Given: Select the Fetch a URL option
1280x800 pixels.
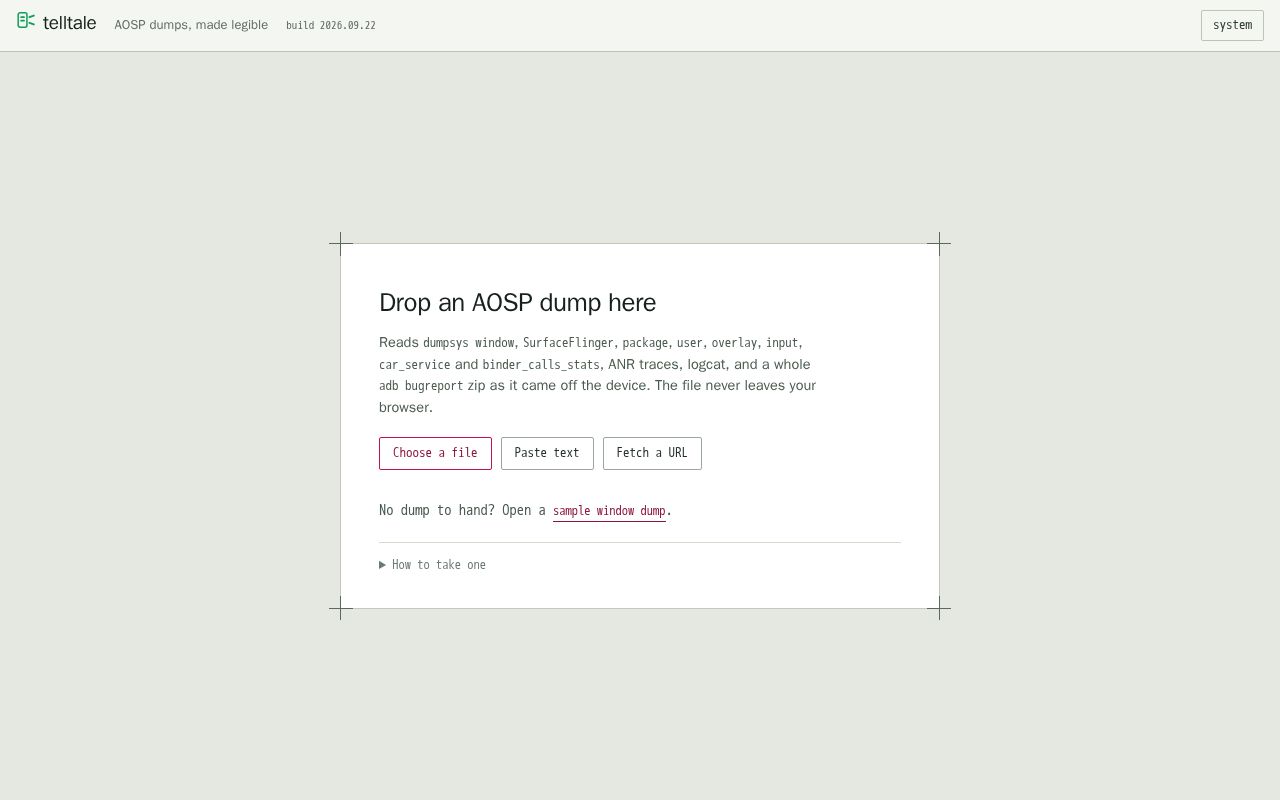Looking at the screenshot, I should point(652,453).
